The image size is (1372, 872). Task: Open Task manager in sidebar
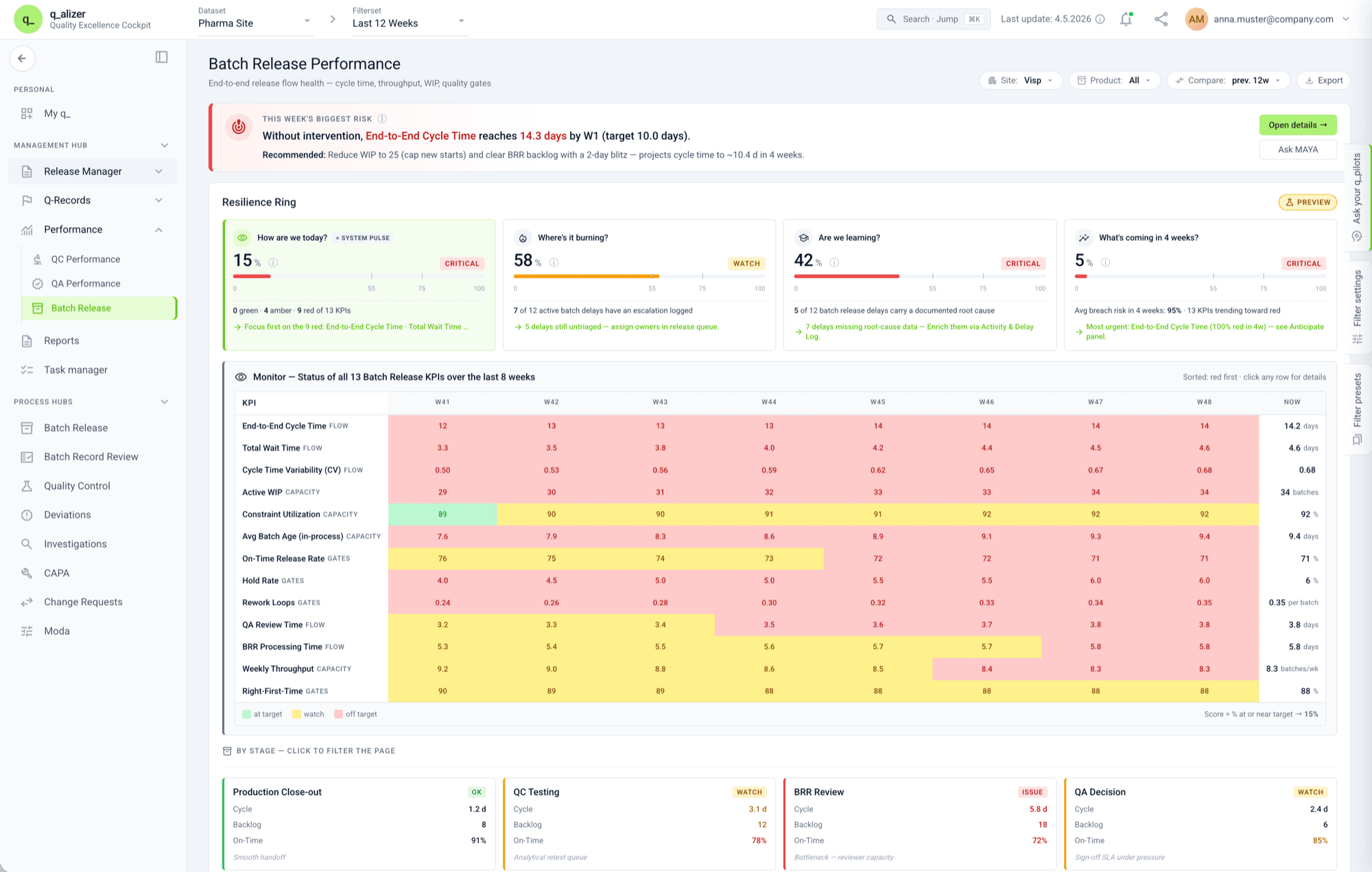93,370
